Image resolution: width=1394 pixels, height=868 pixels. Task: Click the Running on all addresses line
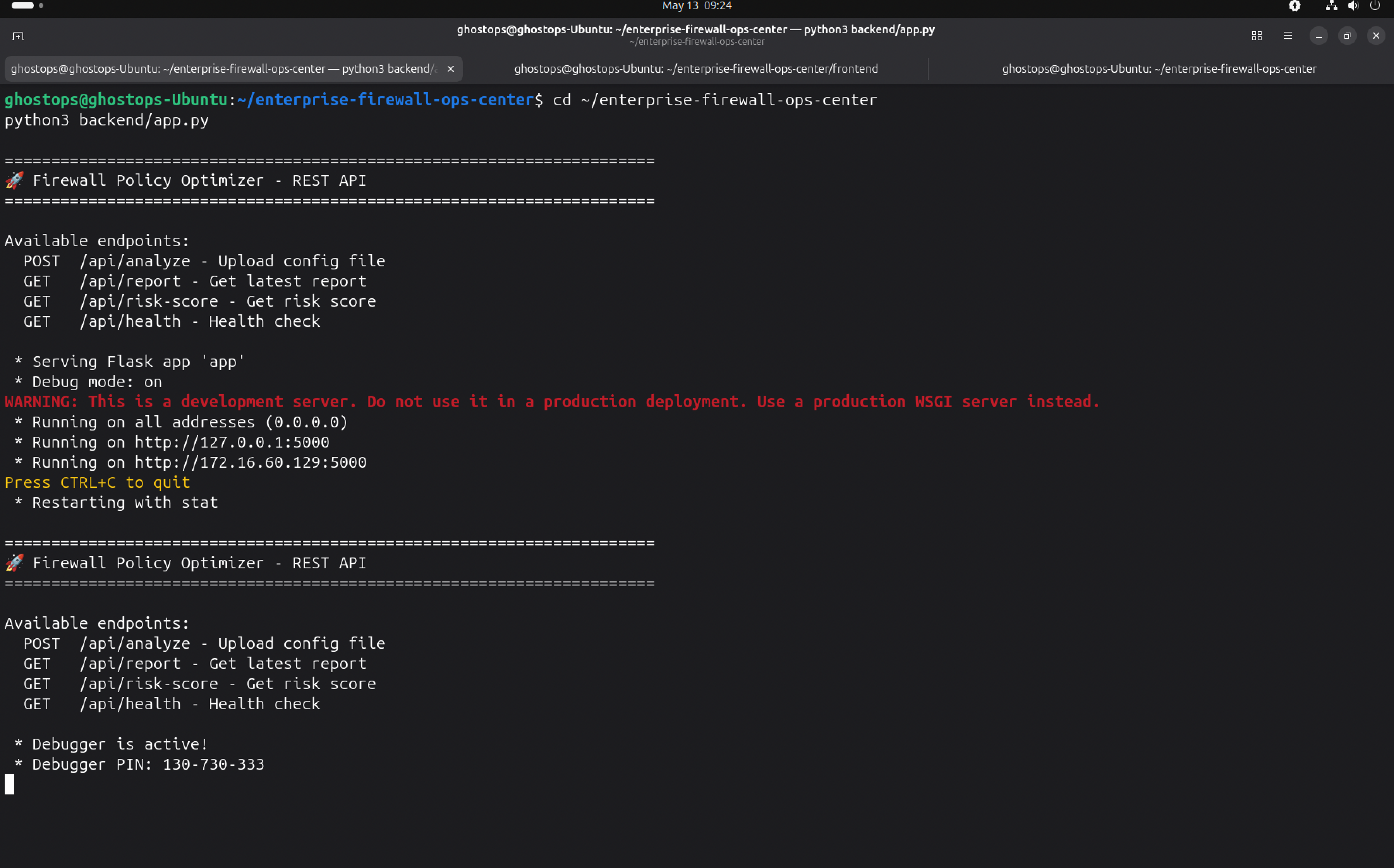click(x=181, y=422)
